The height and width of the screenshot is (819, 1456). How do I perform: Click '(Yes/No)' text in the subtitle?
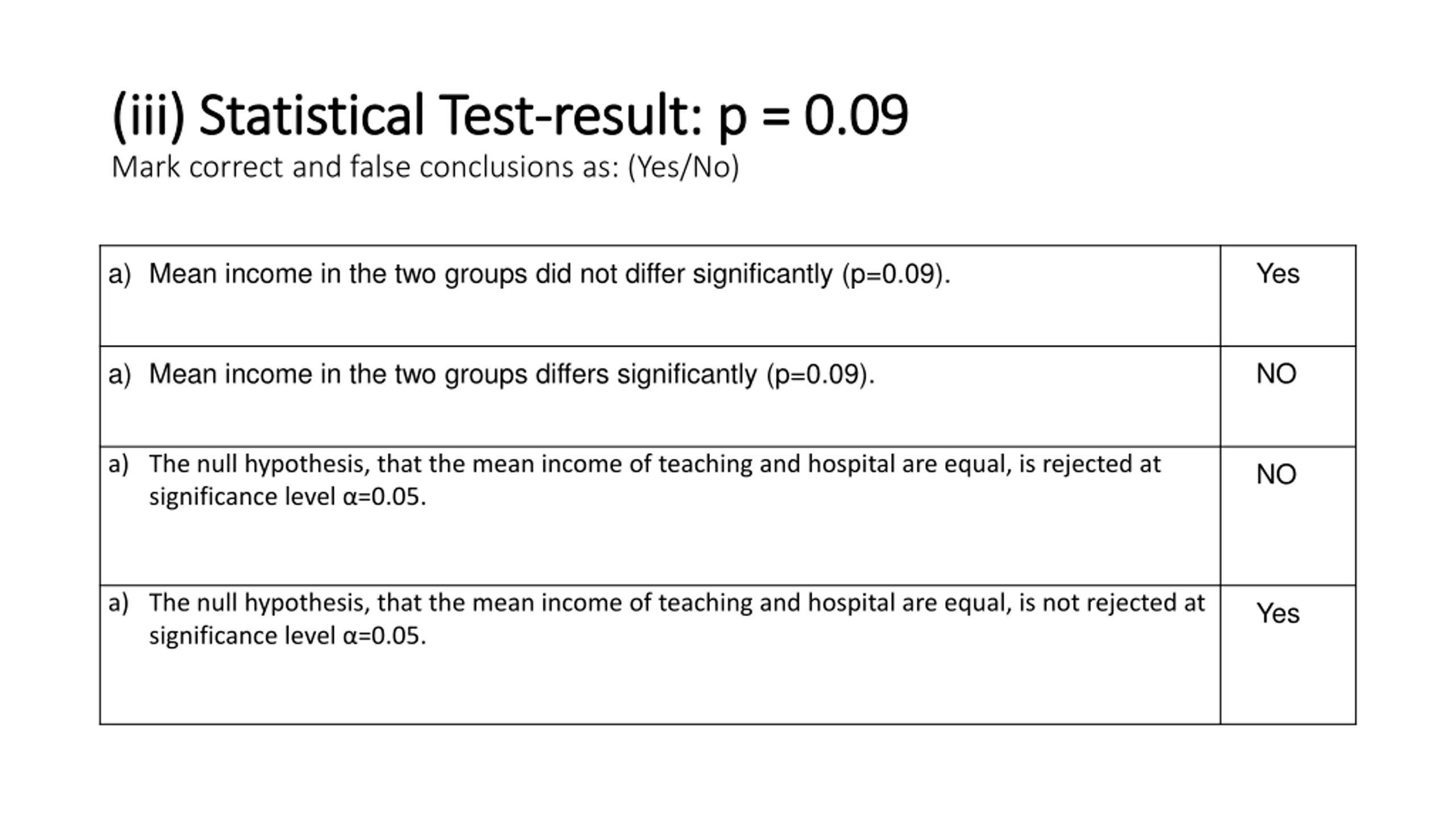[x=683, y=167]
